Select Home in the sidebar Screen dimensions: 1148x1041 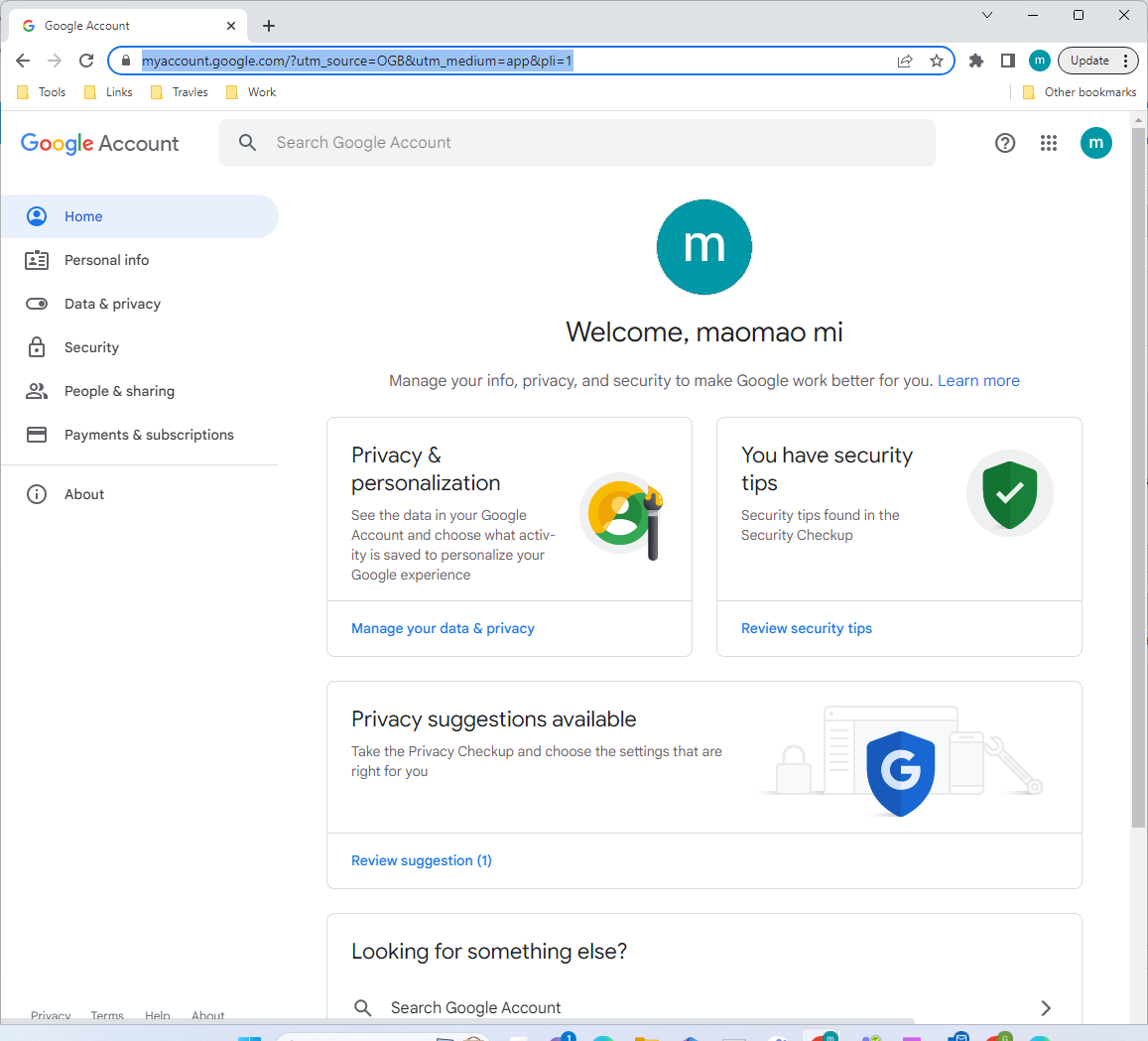[x=139, y=216]
